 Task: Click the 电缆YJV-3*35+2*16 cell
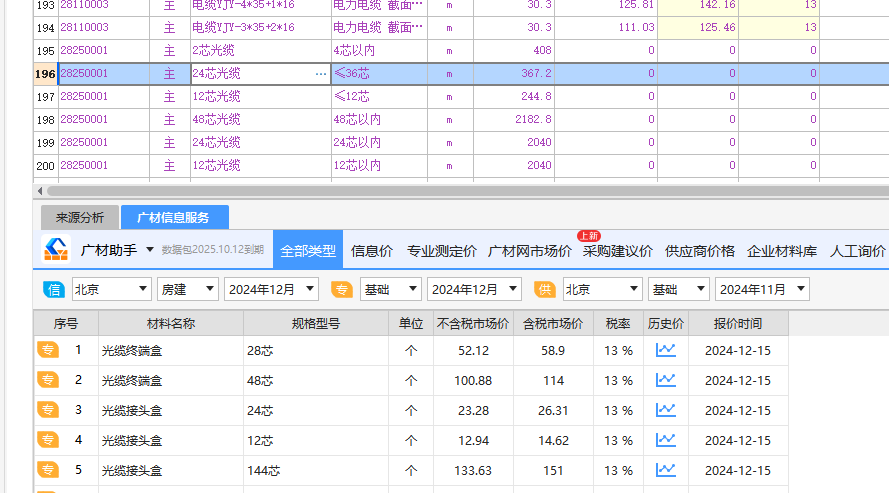[261, 27]
